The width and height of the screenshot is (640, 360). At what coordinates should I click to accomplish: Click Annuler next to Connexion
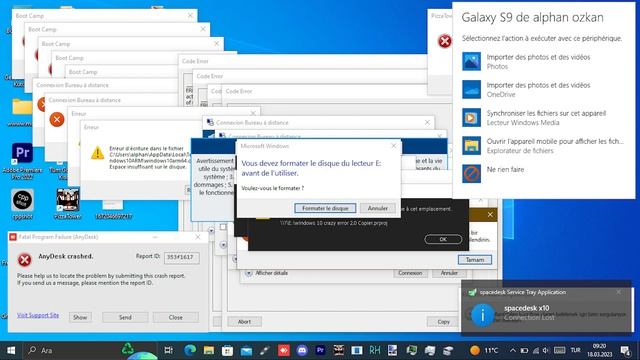(x=449, y=273)
